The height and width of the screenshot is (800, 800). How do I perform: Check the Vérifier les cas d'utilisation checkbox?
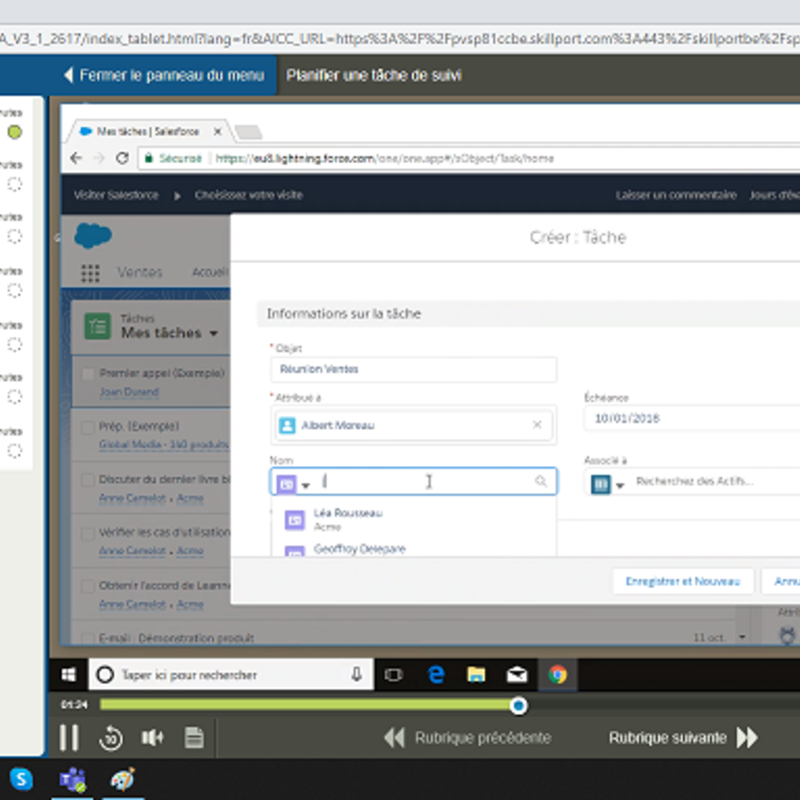[x=88, y=533]
